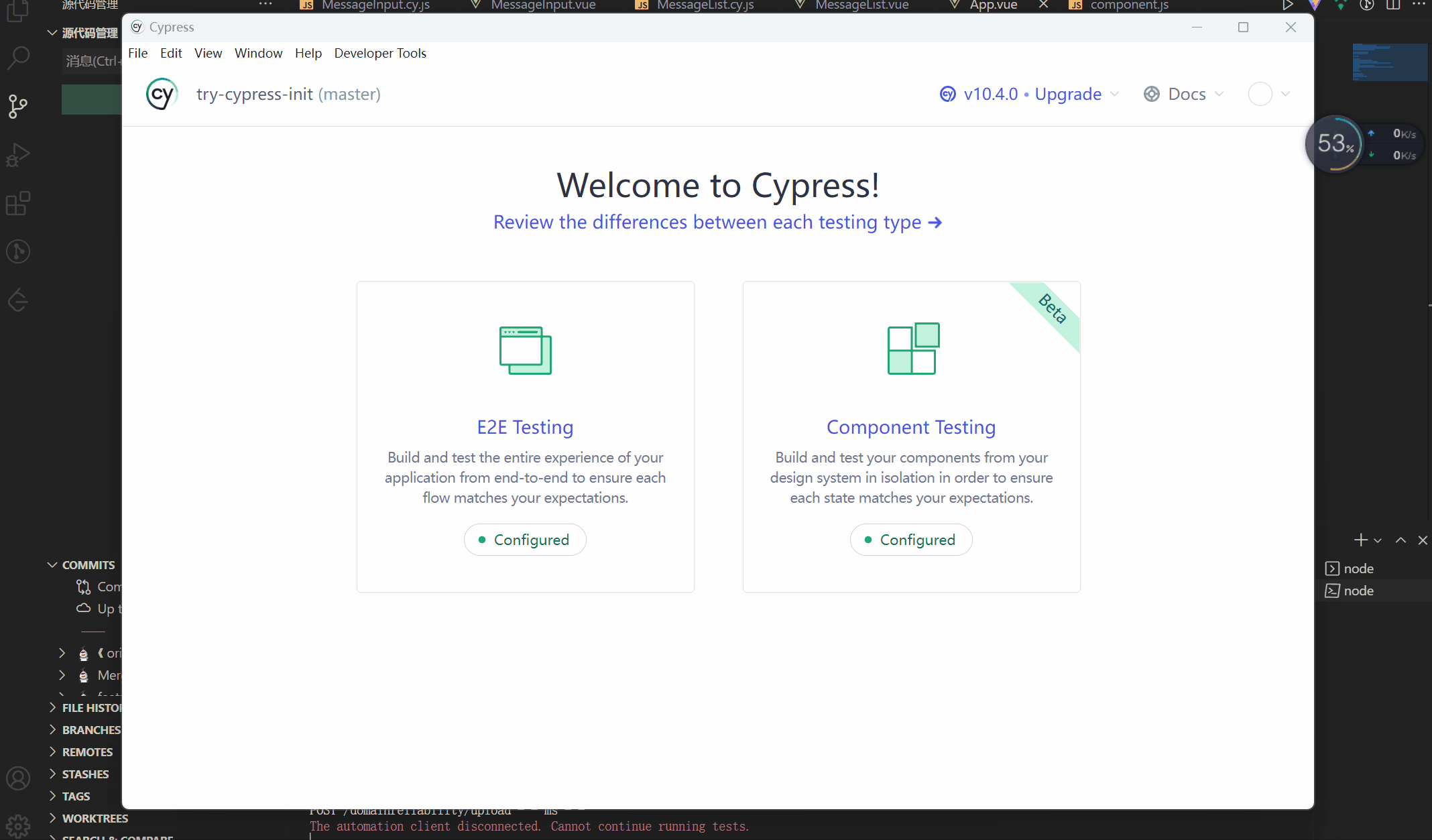Maximize terminal panel with up chevron
1432x840 pixels.
1400,540
